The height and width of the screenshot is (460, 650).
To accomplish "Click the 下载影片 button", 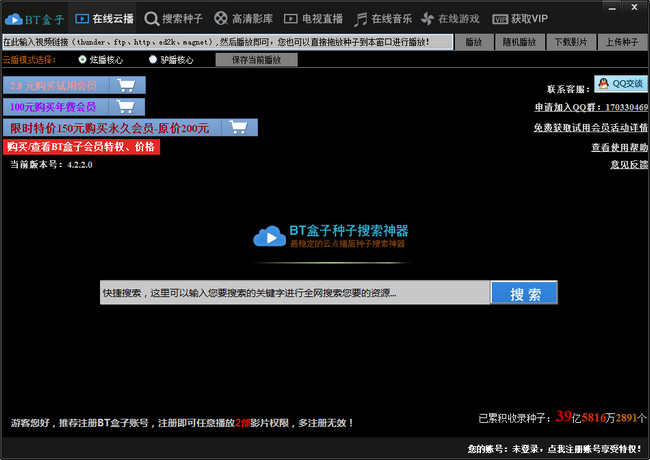I will coord(571,42).
